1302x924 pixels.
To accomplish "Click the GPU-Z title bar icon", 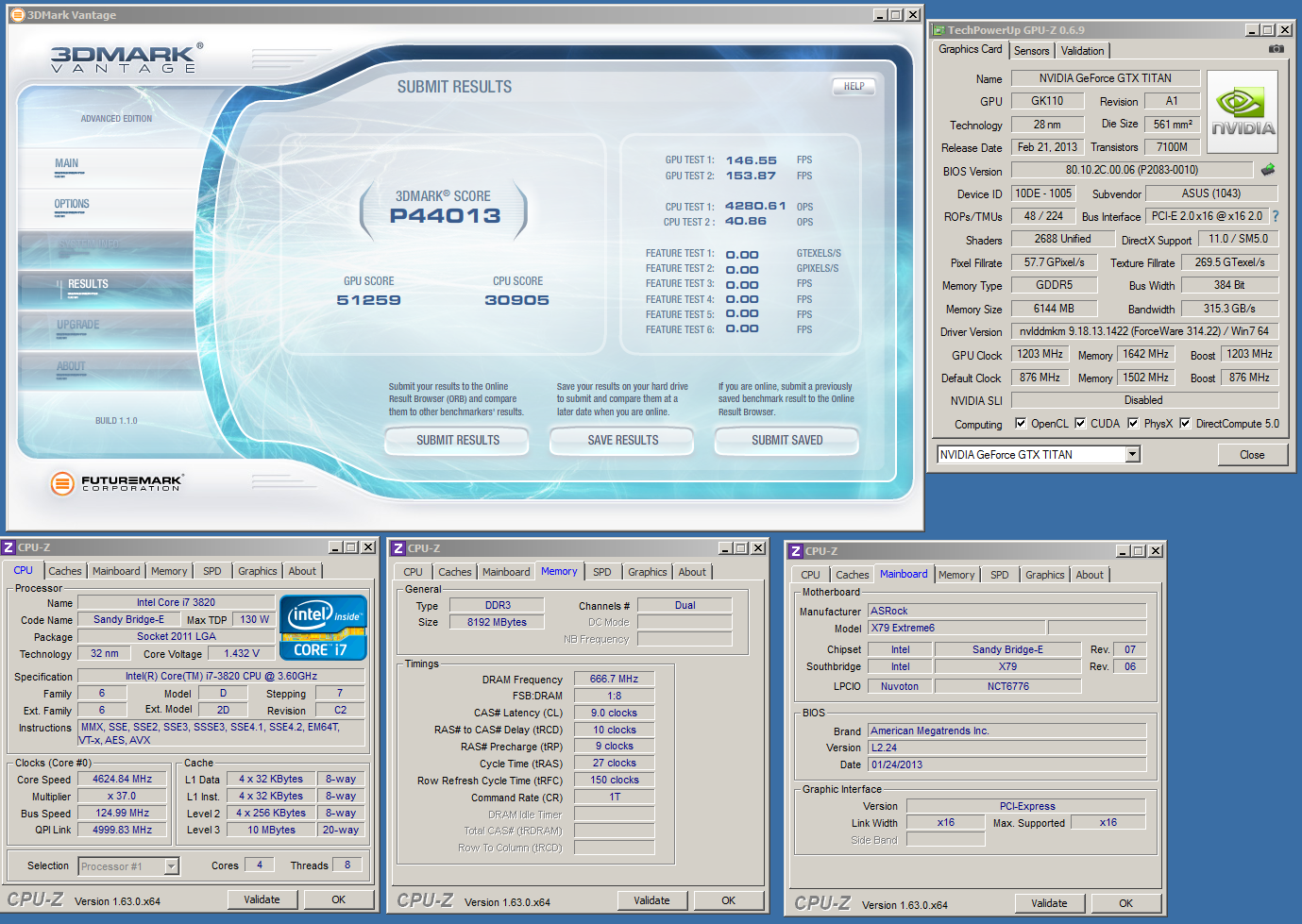I will pos(938,30).
